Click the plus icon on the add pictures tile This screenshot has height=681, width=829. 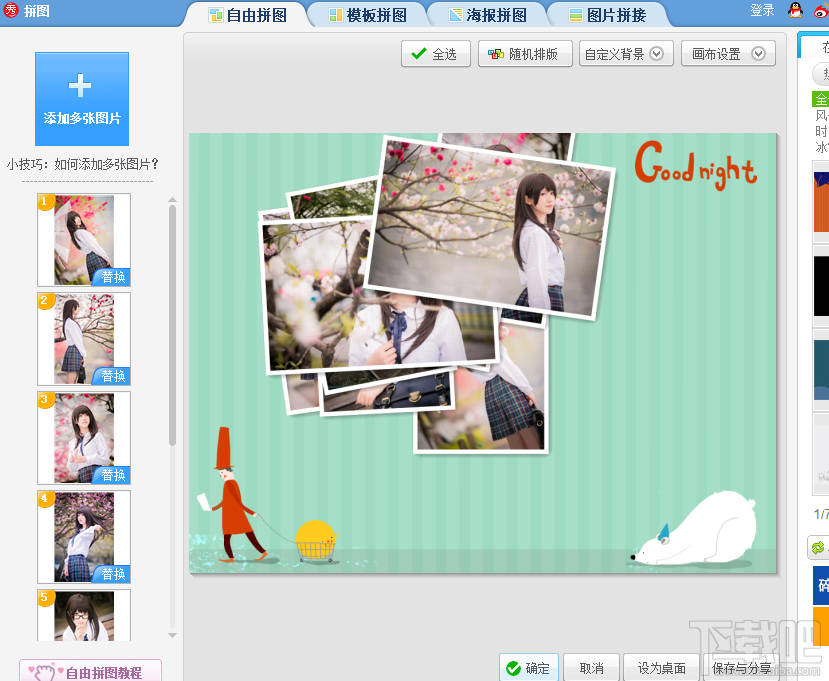pyautogui.click(x=80, y=86)
